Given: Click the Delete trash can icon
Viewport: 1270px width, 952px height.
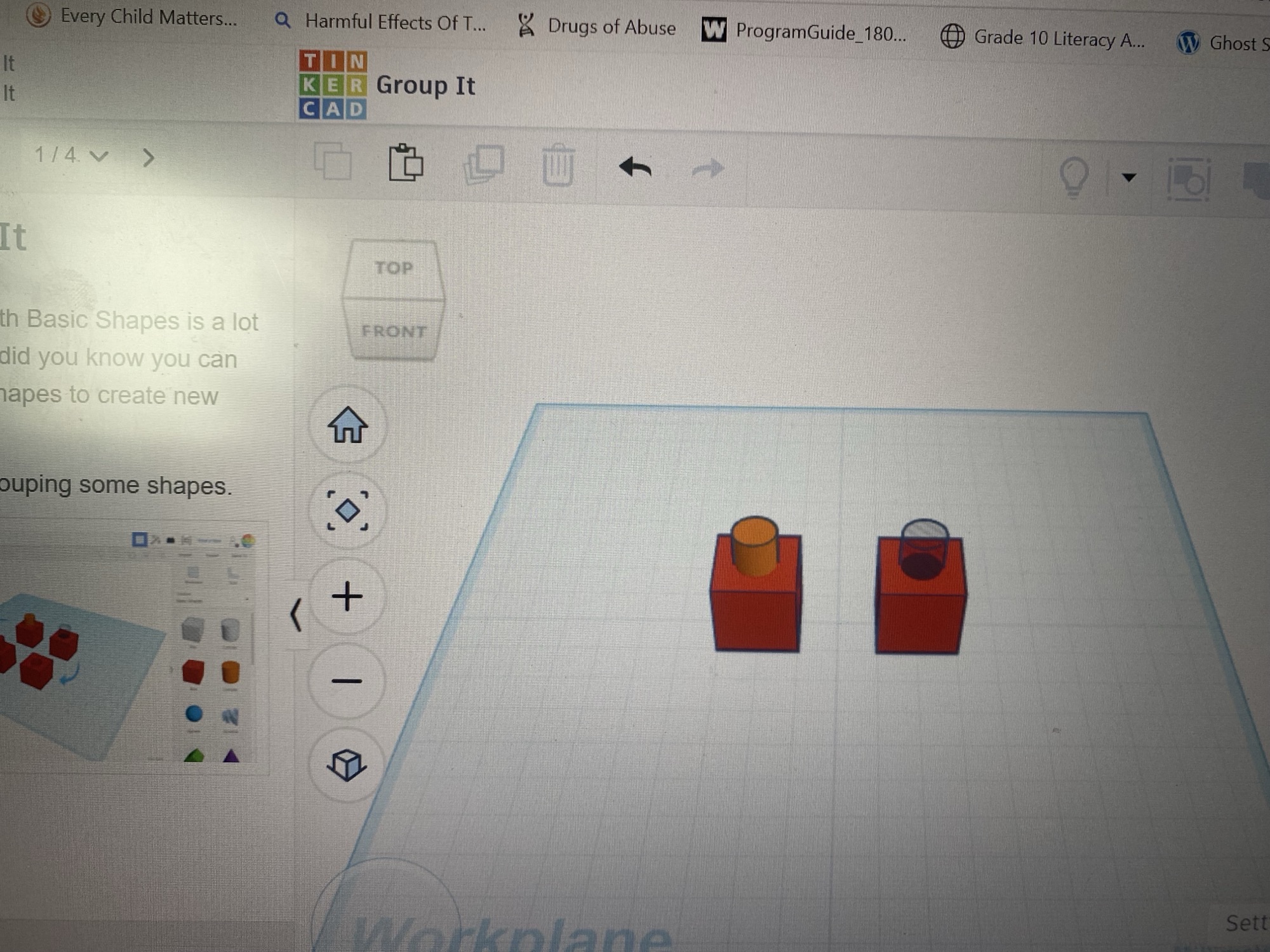Looking at the screenshot, I should pos(558,166).
